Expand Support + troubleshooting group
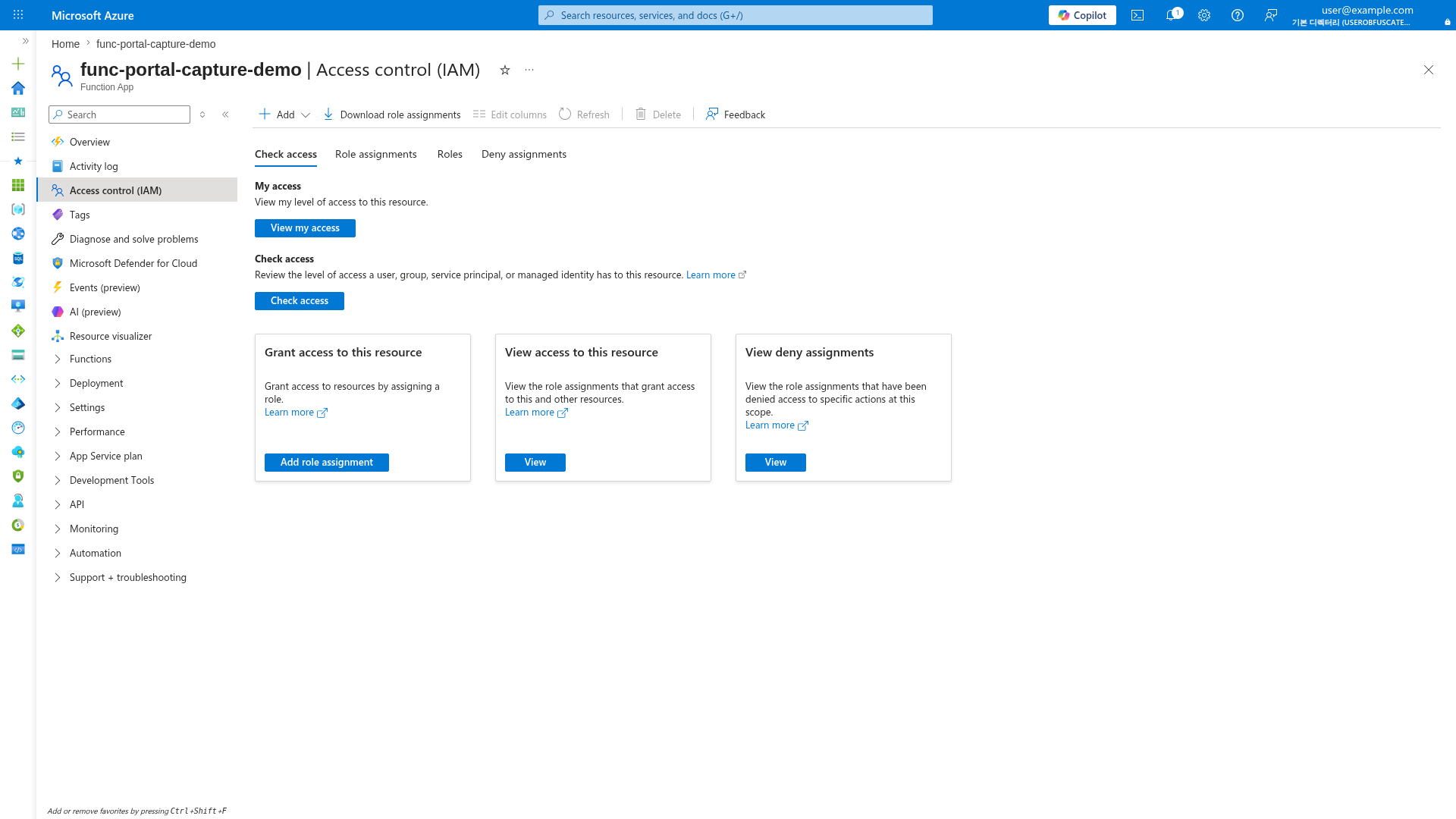 tap(137, 578)
